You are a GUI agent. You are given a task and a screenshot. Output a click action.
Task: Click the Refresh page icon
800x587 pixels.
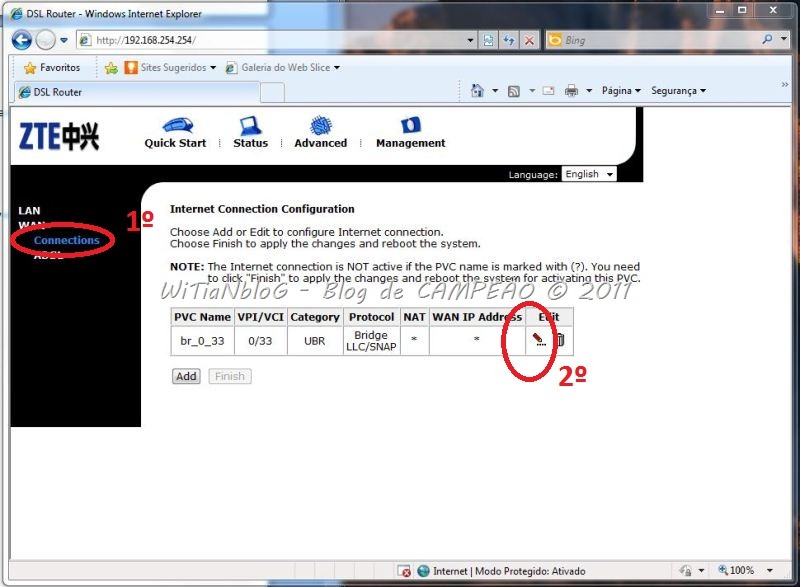click(x=509, y=40)
